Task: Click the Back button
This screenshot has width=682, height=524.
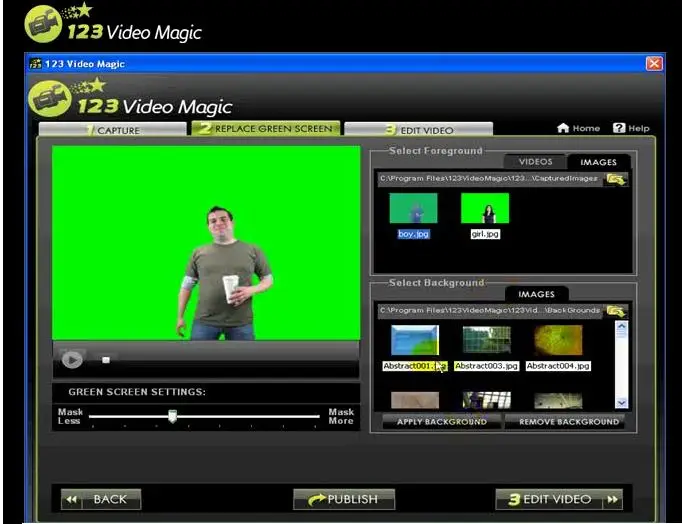Action: (101, 499)
